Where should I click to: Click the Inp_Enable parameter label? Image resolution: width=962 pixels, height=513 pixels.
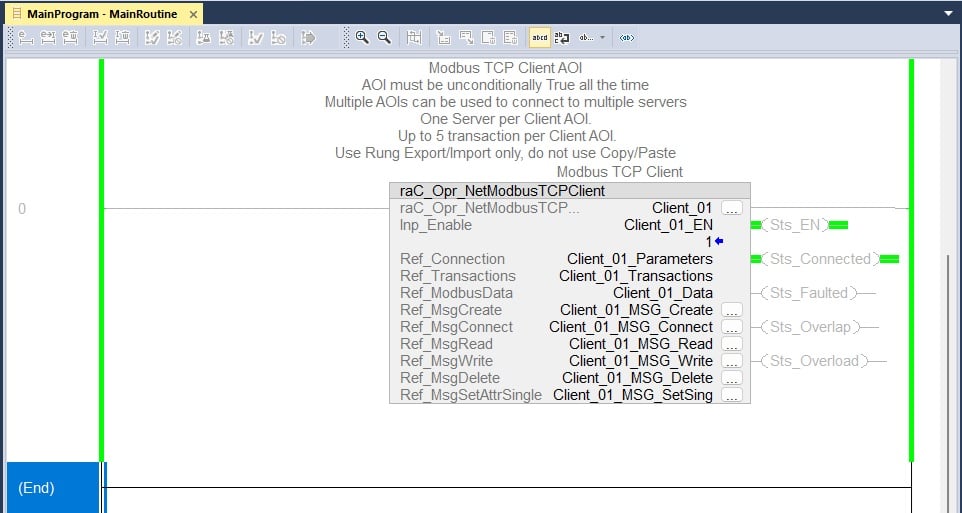click(x=436, y=225)
